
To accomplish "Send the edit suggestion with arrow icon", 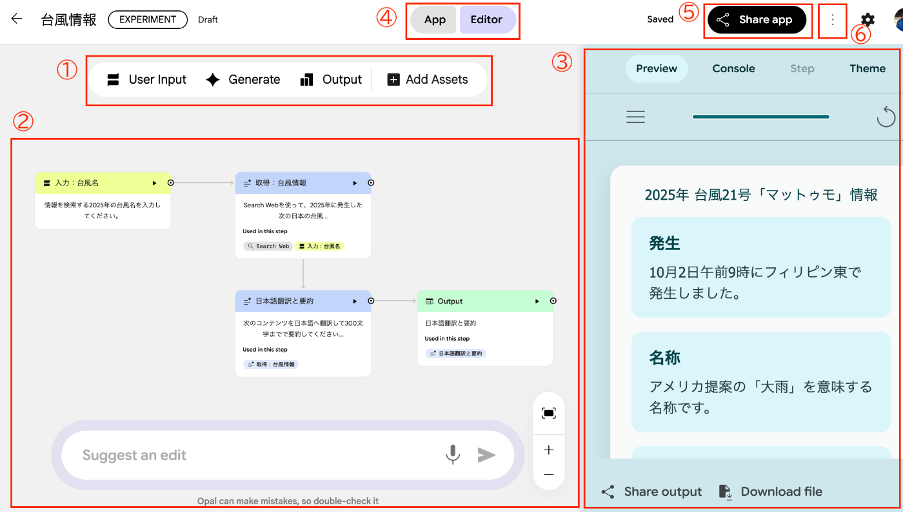I will (486, 455).
